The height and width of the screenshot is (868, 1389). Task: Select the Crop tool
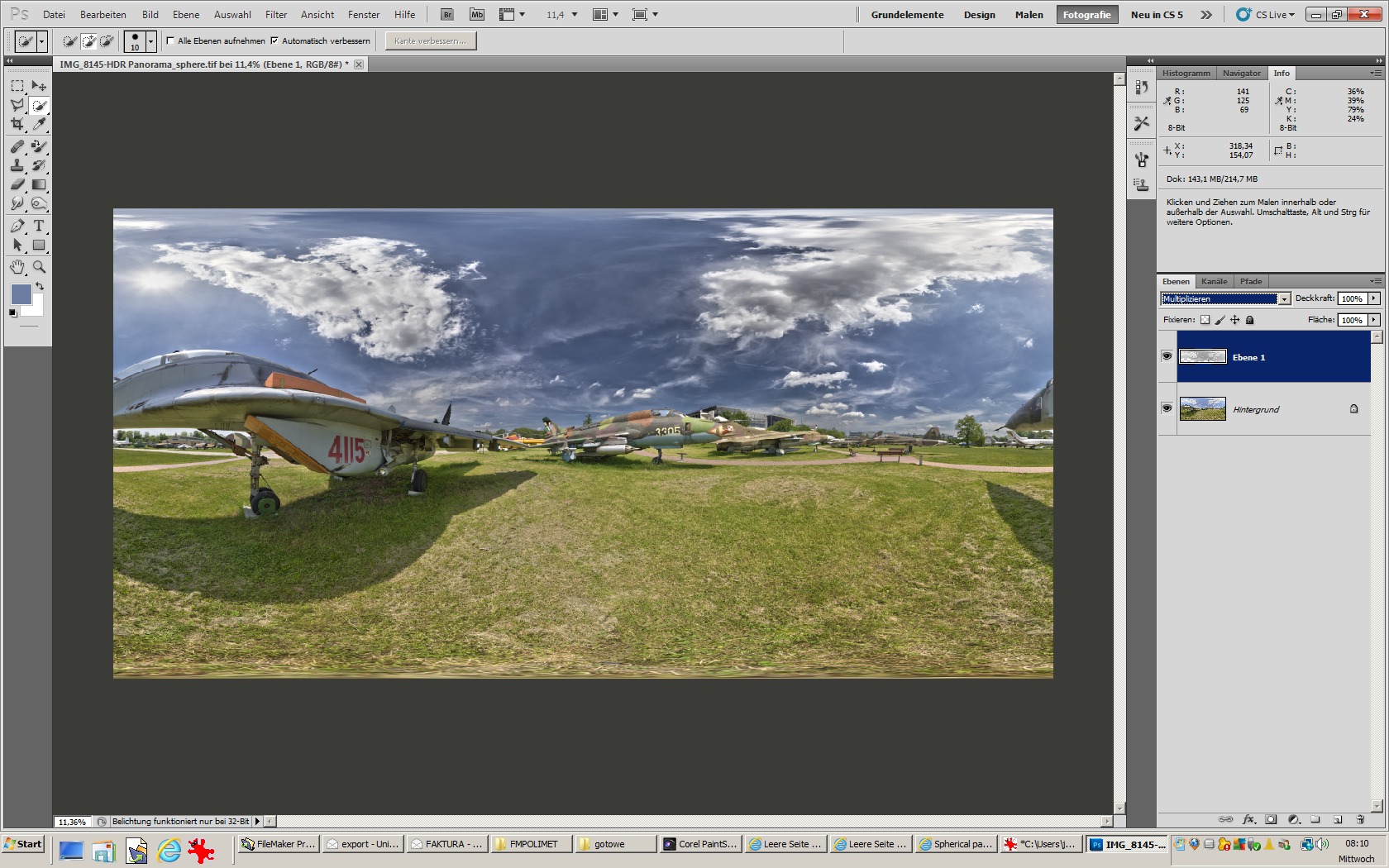pos(17,125)
